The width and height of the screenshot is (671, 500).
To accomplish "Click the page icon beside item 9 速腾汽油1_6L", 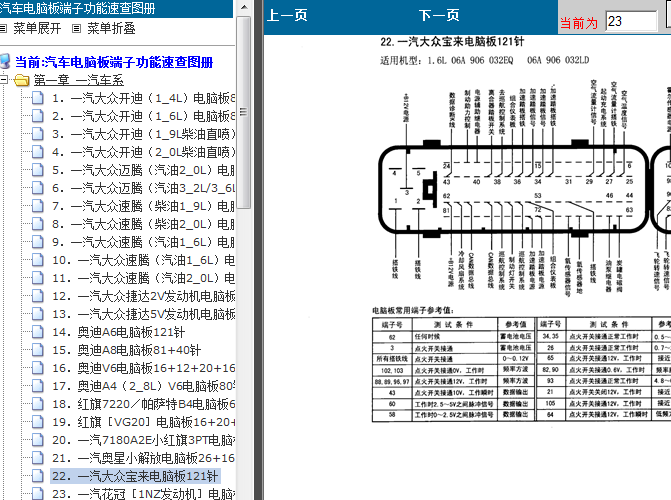I will pos(38,242).
